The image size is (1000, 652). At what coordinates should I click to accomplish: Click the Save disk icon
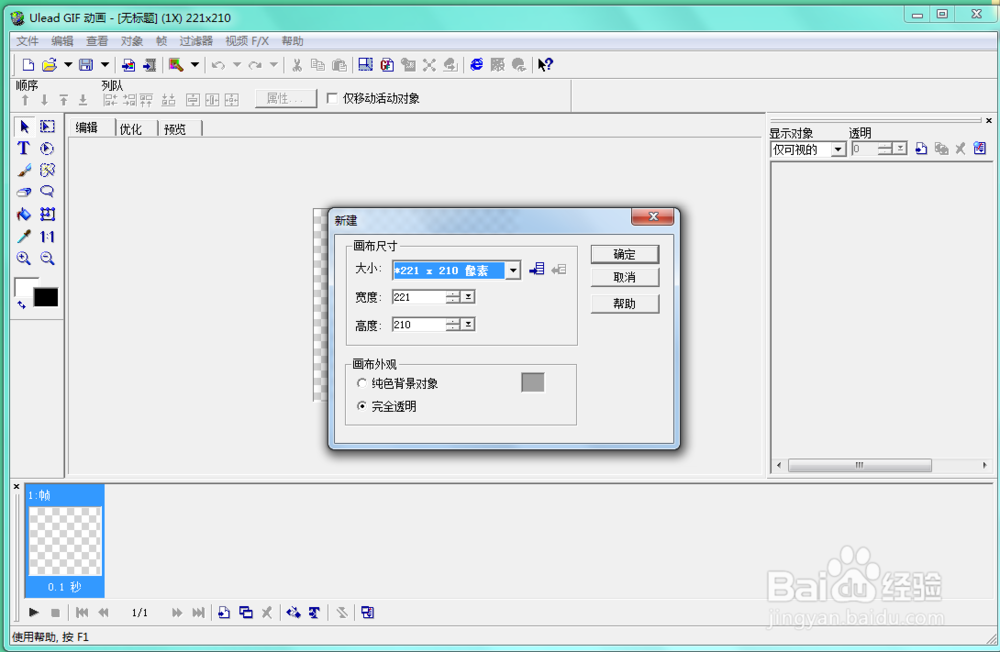pos(85,65)
